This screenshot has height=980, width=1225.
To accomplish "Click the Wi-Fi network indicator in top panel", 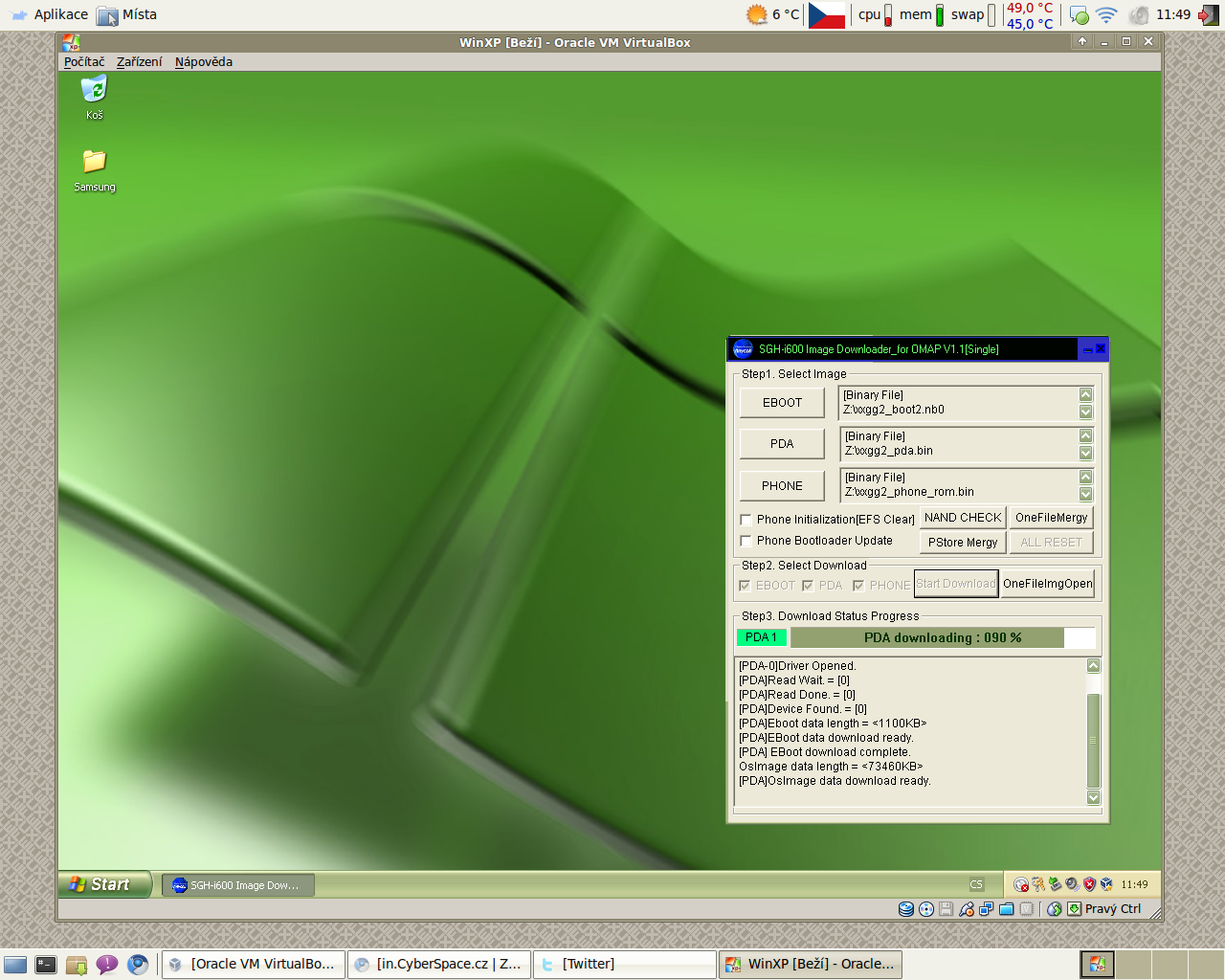I will [1106, 14].
